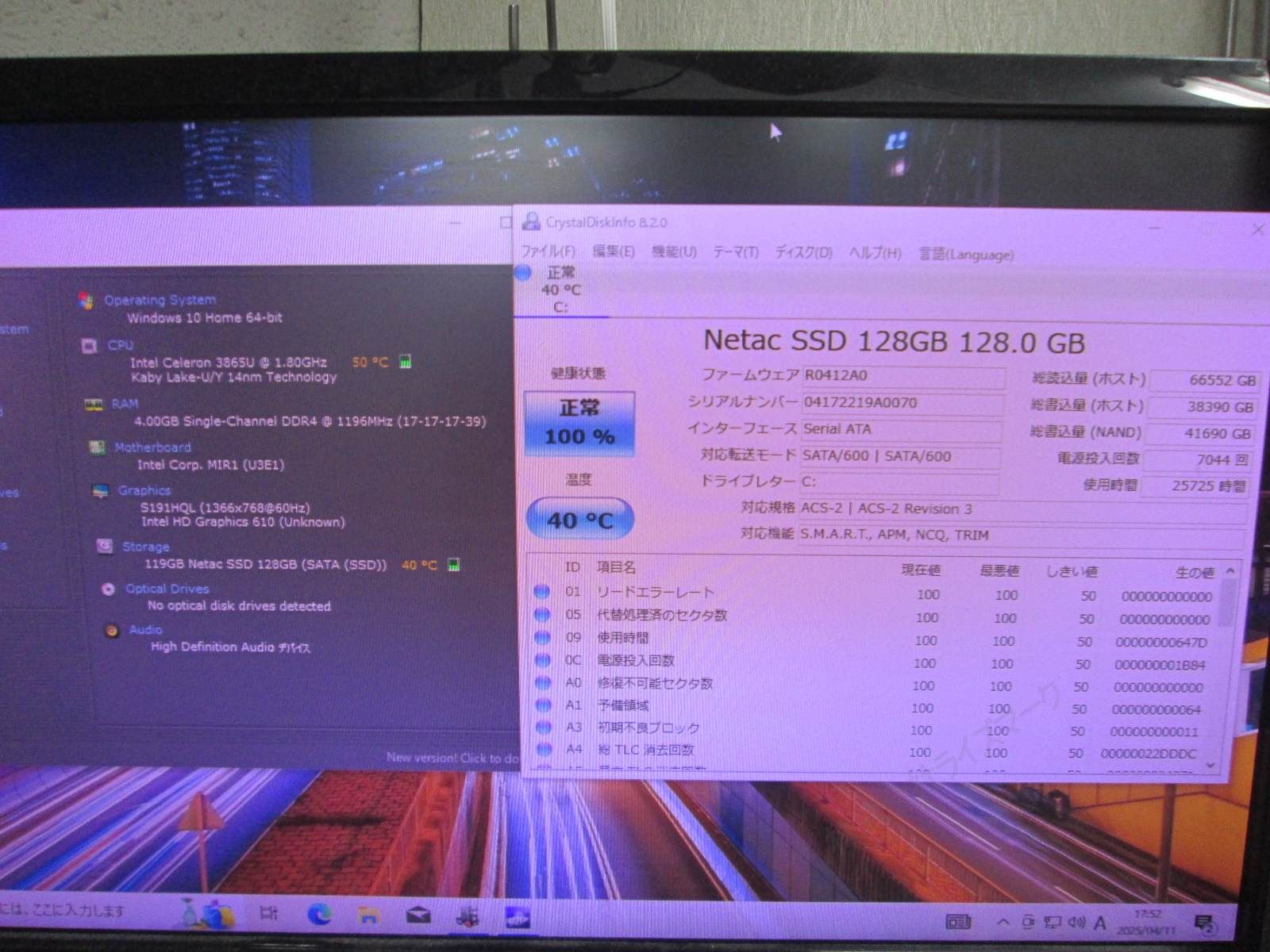Open the Storage section link in Speccy
Viewport: 1270px width, 952px height.
[x=146, y=547]
